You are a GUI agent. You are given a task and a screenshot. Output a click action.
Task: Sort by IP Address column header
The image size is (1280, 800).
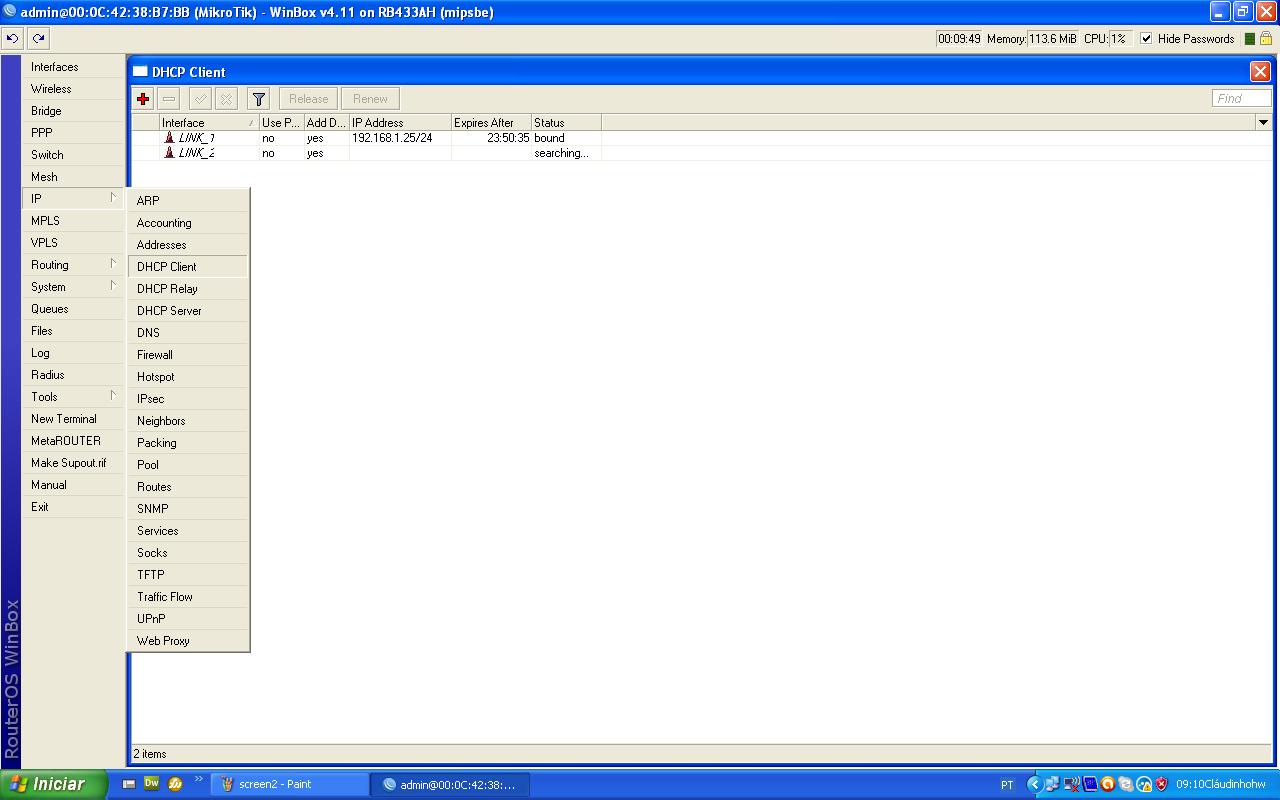400,122
